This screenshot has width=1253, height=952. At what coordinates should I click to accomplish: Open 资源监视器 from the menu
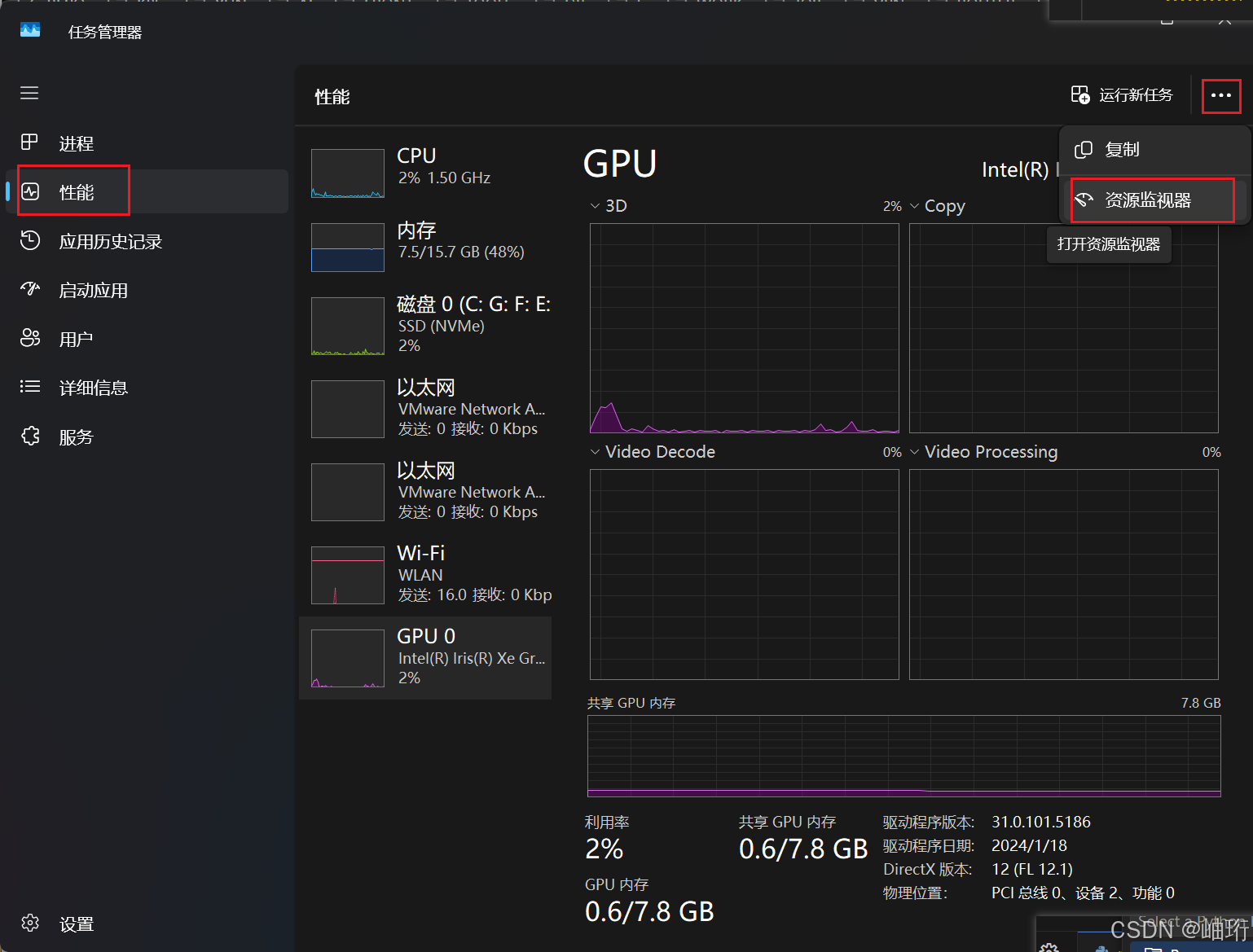[x=1150, y=200]
